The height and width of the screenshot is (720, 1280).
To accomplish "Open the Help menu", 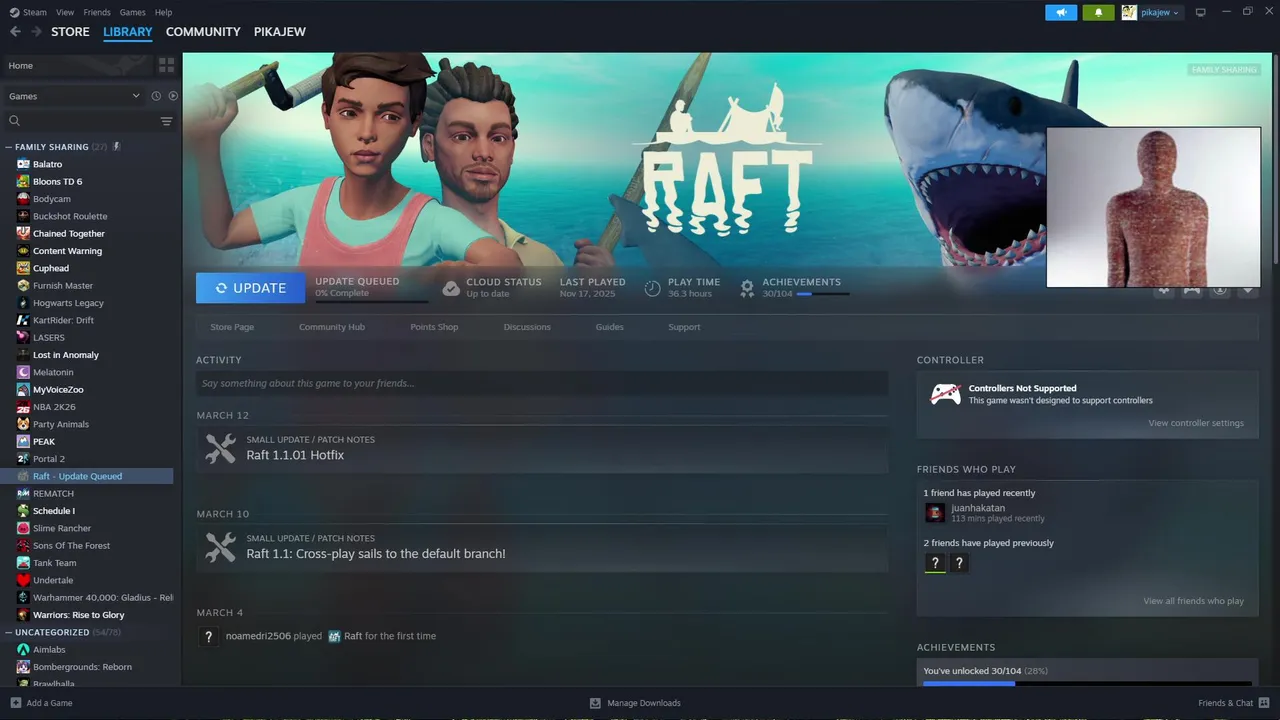I will click(x=163, y=12).
